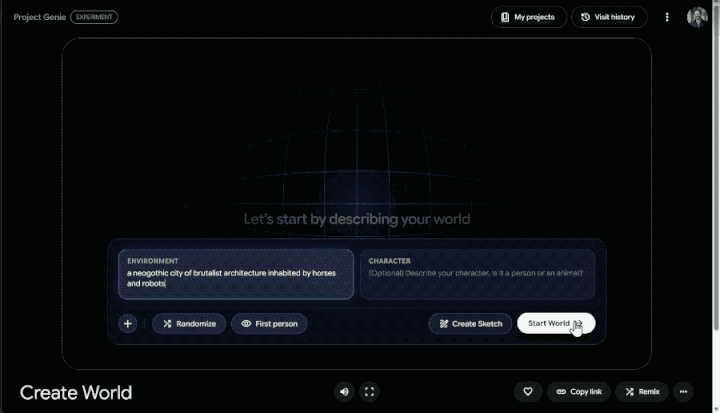Screen dimensions: 720x413
Task: Click the EXPERIMENT badge
Action: (x=94, y=17)
